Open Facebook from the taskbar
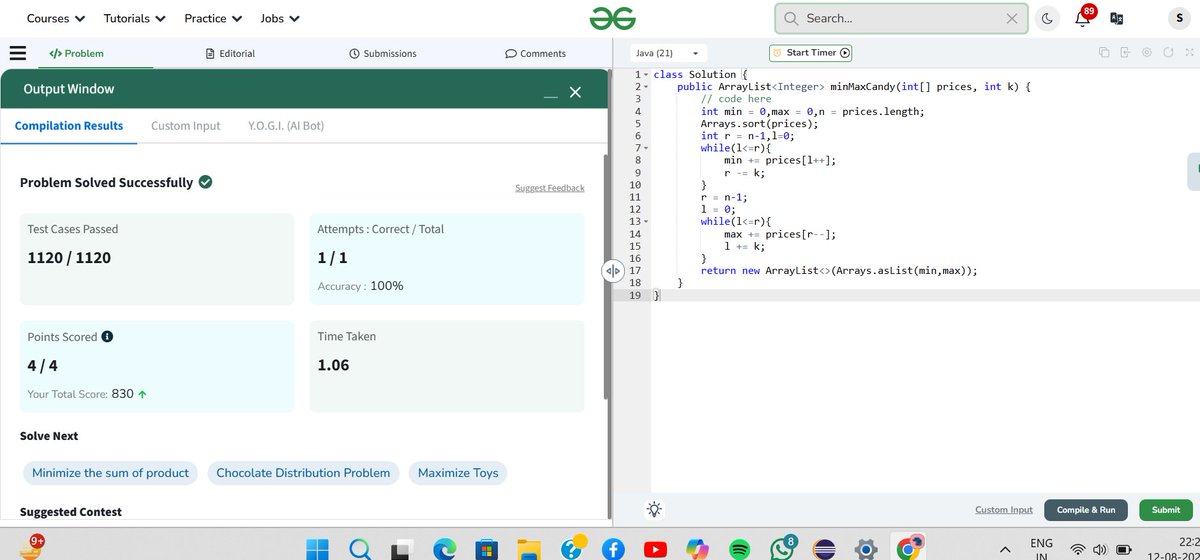This screenshot has width=1200, height=560. pos(613,548)
